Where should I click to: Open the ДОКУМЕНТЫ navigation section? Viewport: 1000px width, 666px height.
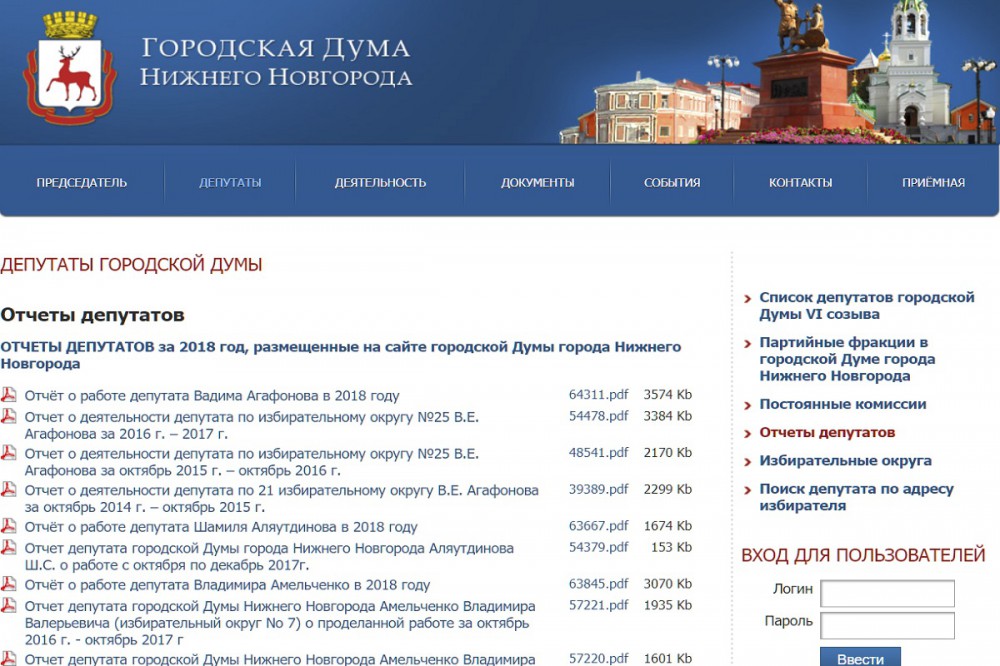pyautogui.click(x=538, y=182)
